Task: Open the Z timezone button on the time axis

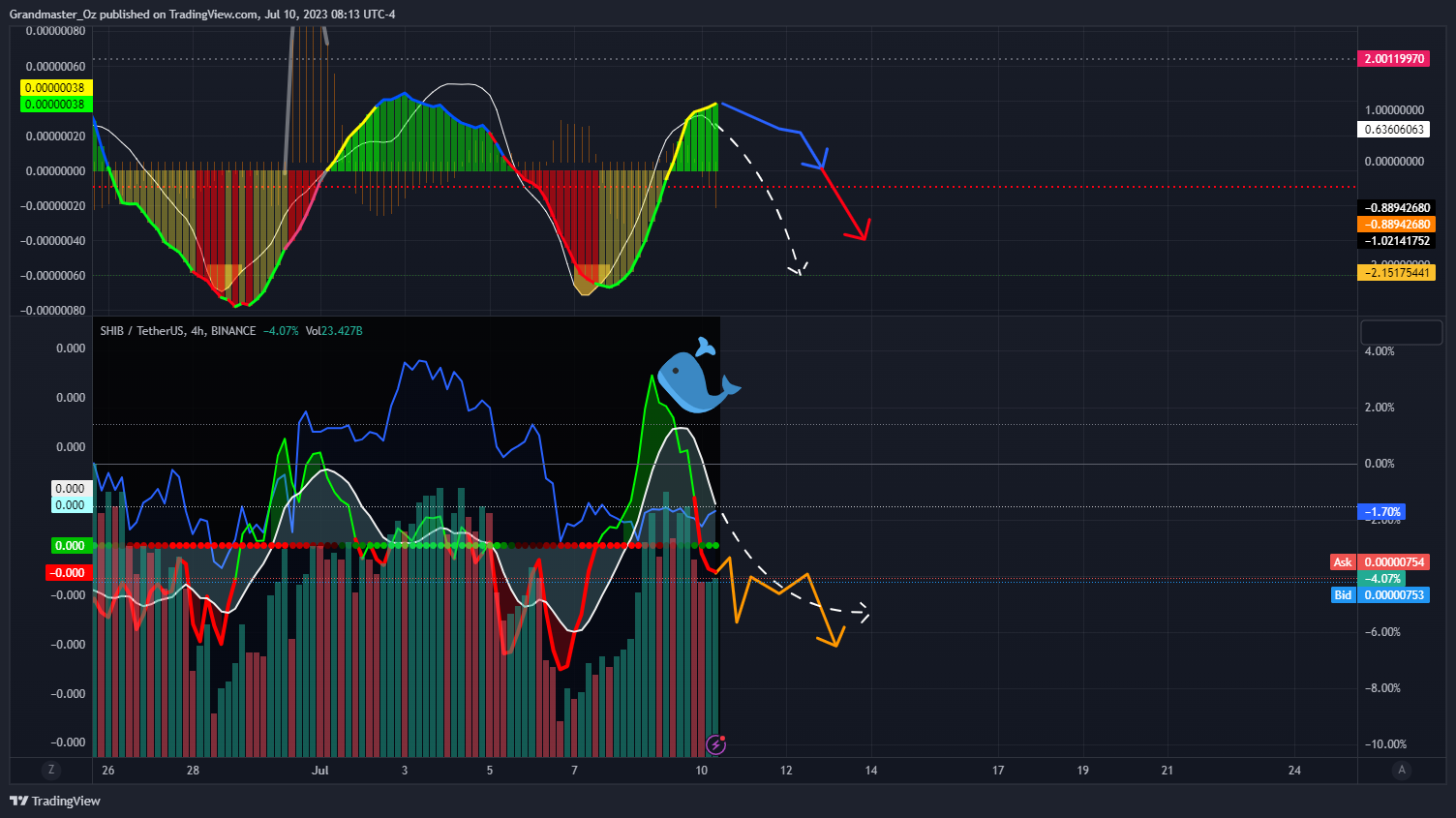Action: (x=51, y=771)
